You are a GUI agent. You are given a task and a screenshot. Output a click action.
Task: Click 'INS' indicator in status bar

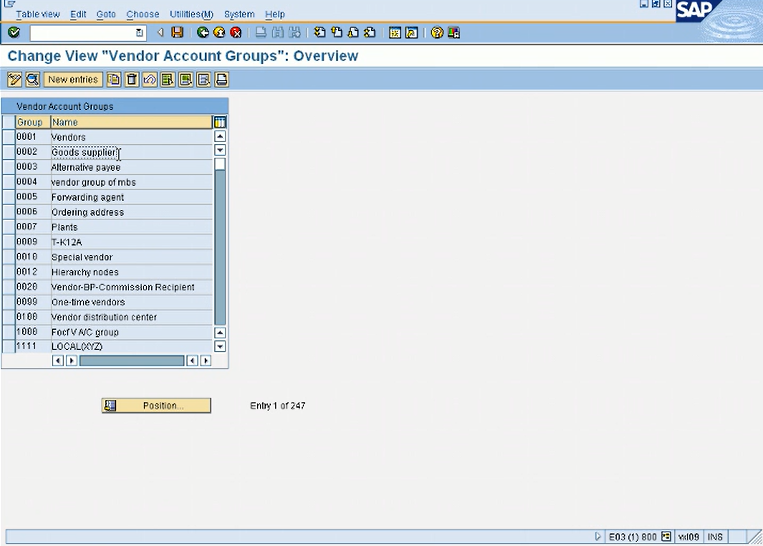click(x=715, y=537)
